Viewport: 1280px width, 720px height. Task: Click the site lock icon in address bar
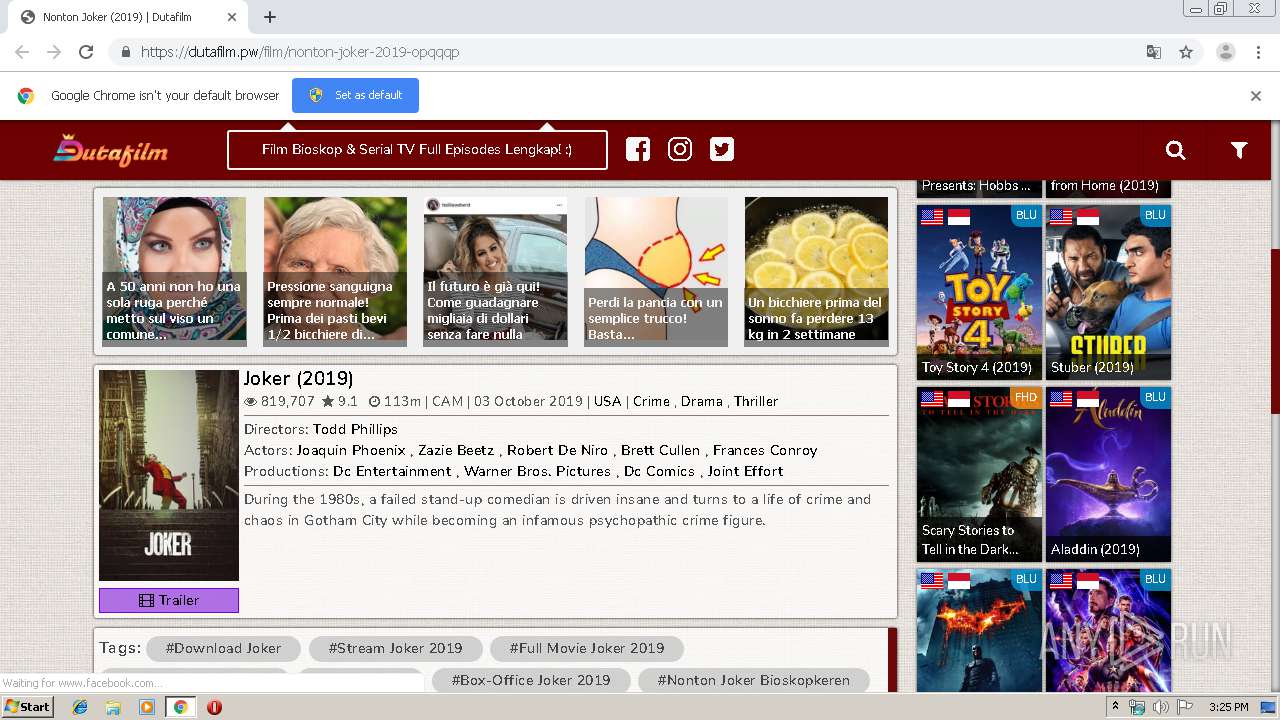pos(125,52)
